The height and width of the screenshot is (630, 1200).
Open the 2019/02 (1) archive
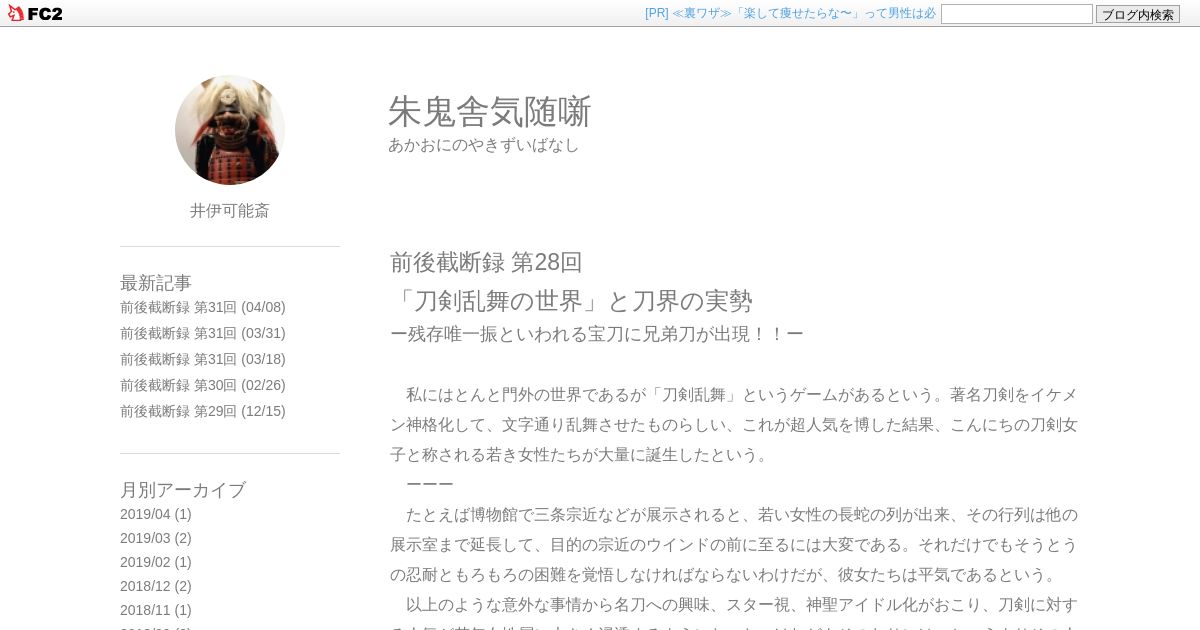click(x=156, y=562)
